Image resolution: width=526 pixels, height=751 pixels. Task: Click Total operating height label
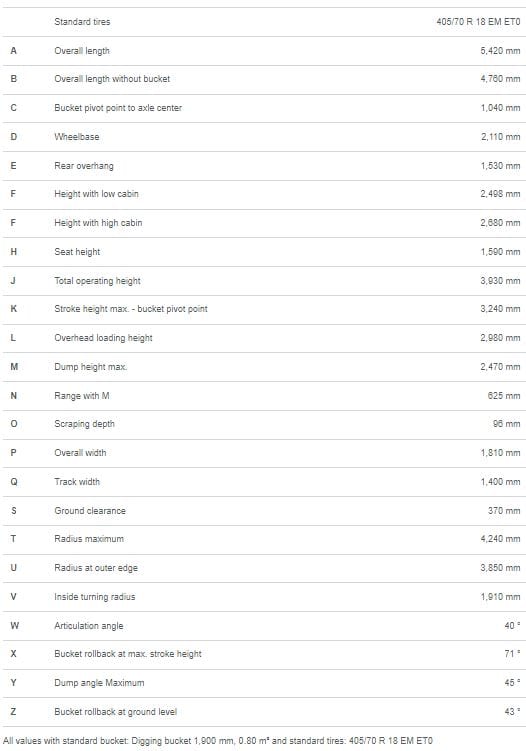[x=97, y=281]
